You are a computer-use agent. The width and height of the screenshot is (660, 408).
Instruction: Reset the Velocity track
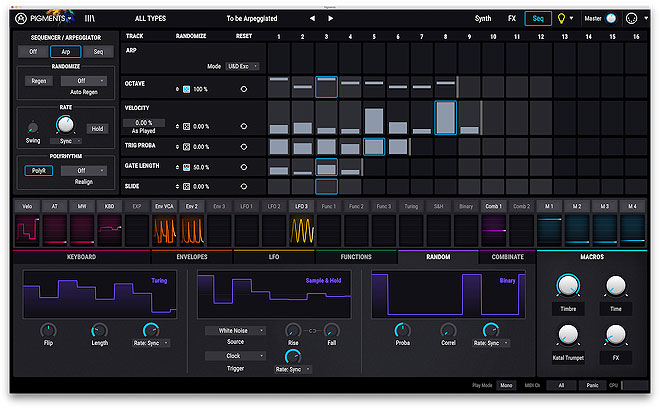click(243, 126)
